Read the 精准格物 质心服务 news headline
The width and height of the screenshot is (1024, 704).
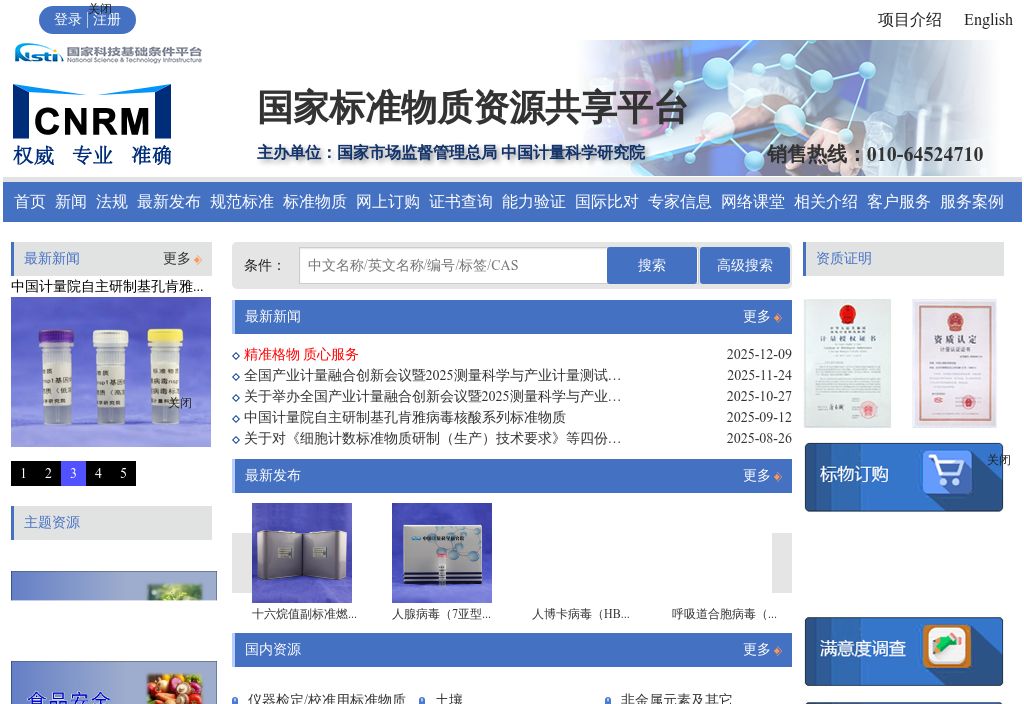[300, 354]
